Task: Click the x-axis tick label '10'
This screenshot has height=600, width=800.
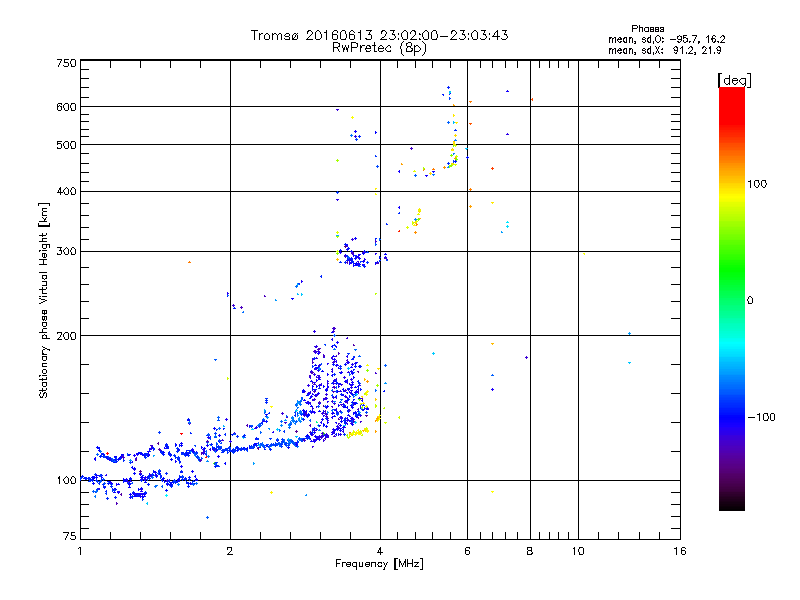Action: (578, 551)
